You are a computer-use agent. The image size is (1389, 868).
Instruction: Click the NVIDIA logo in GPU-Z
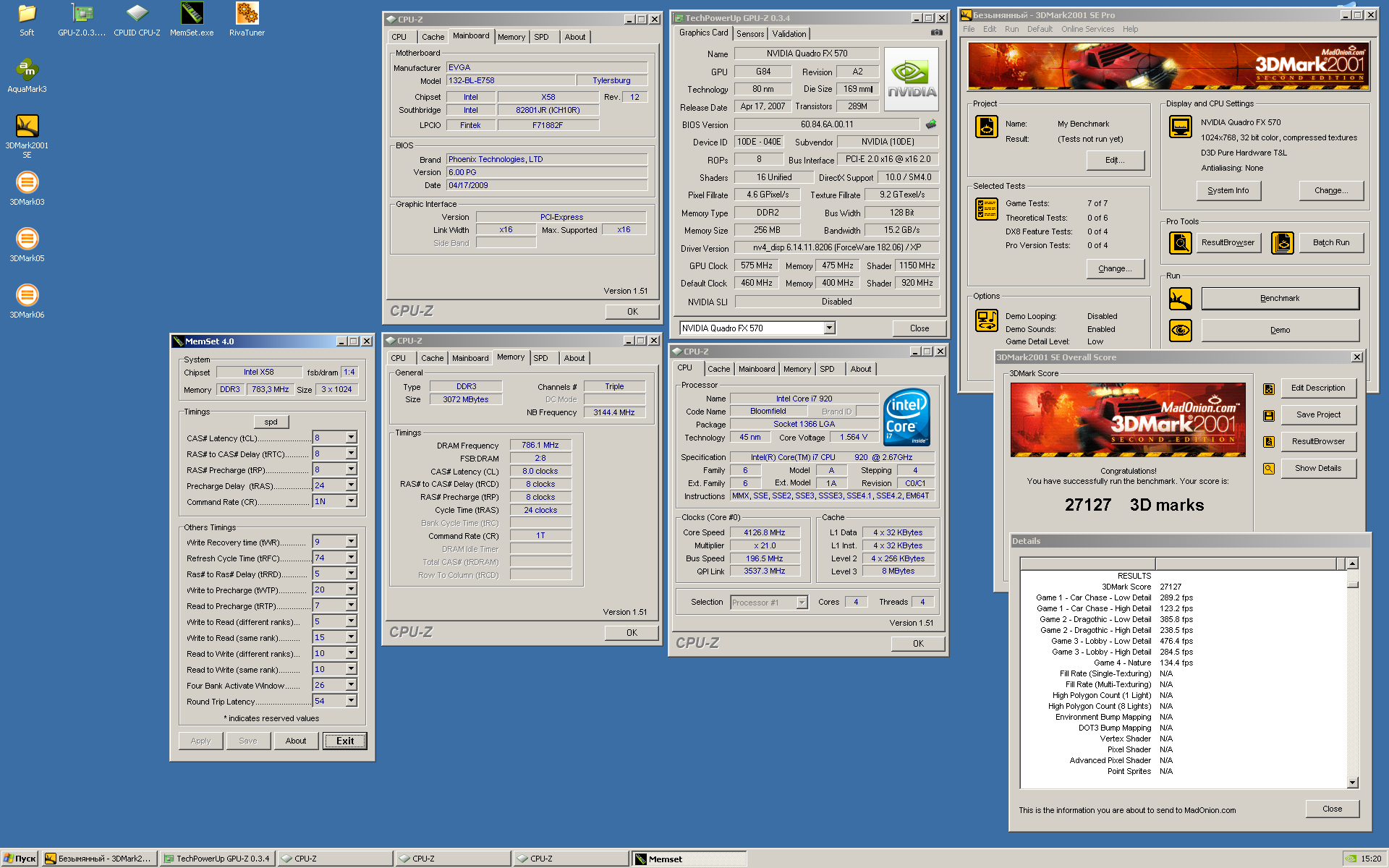[x=912, y=79]
